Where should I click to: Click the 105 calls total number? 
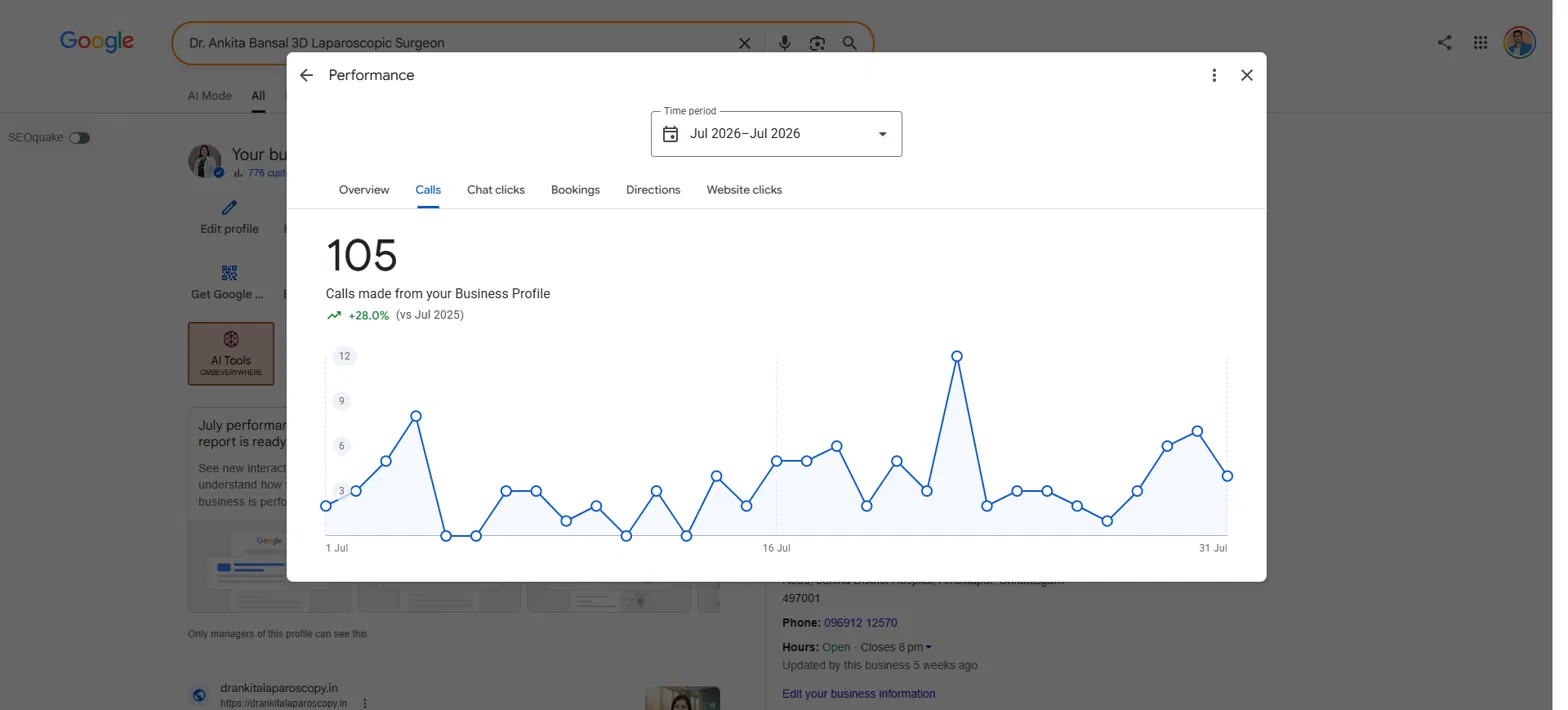tap(362, 255)
